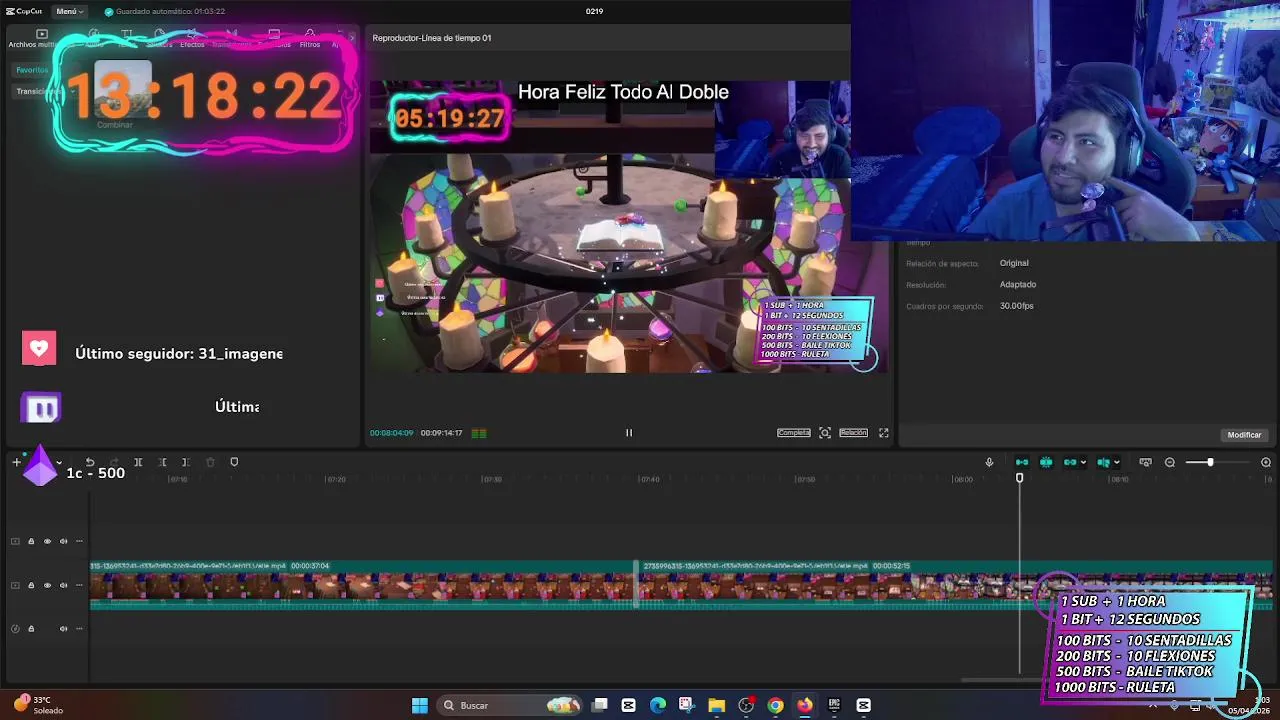This screenshot has height=720, width=1280.
Task: Click the delete-left trim tool
Action: pos(162,462)
